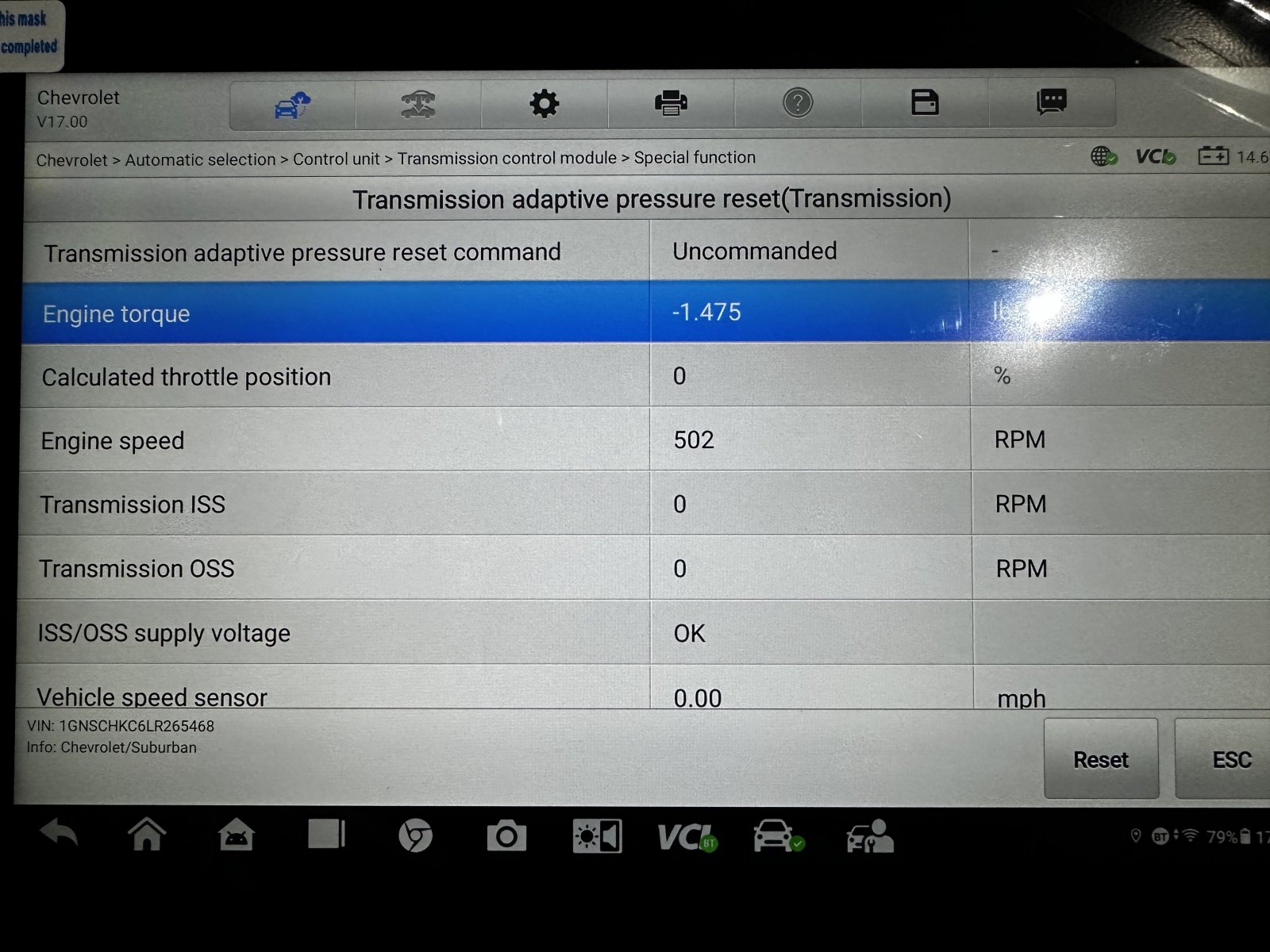1270x952 pixels.
Task: Tap the globe network status icon
Action: pos(1104,156)
